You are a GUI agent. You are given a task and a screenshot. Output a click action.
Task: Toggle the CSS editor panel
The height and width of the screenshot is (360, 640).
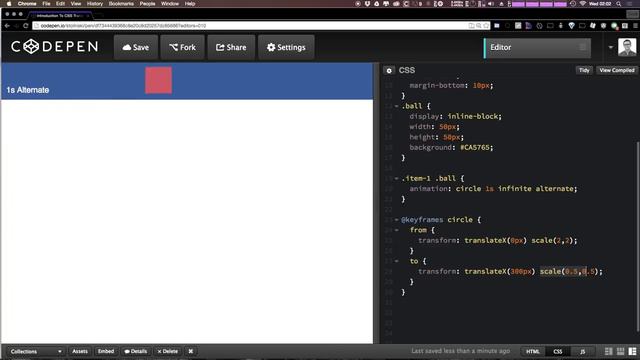[x=558, y=351]
